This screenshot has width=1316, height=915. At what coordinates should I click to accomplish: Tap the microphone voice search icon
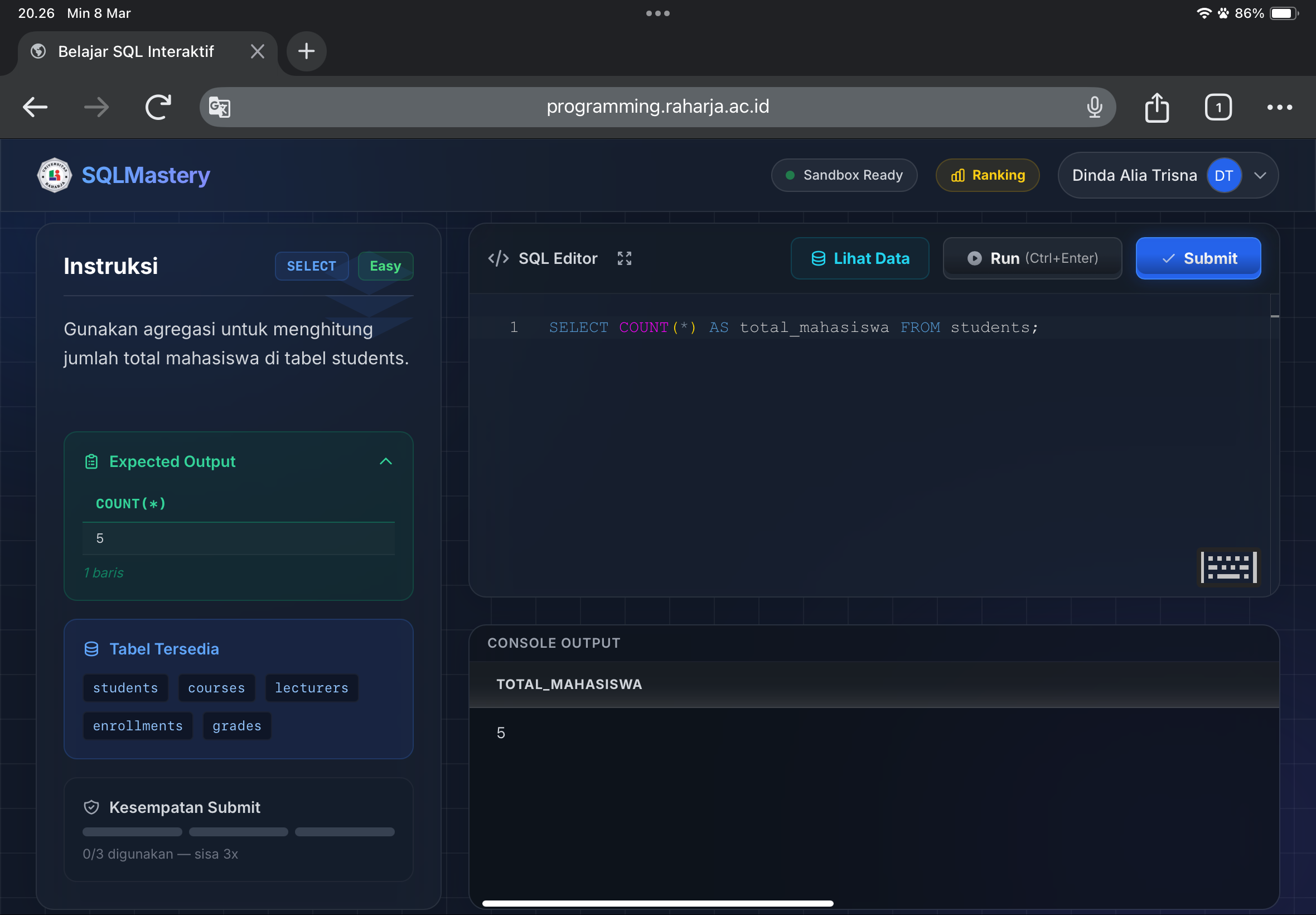1094,107
